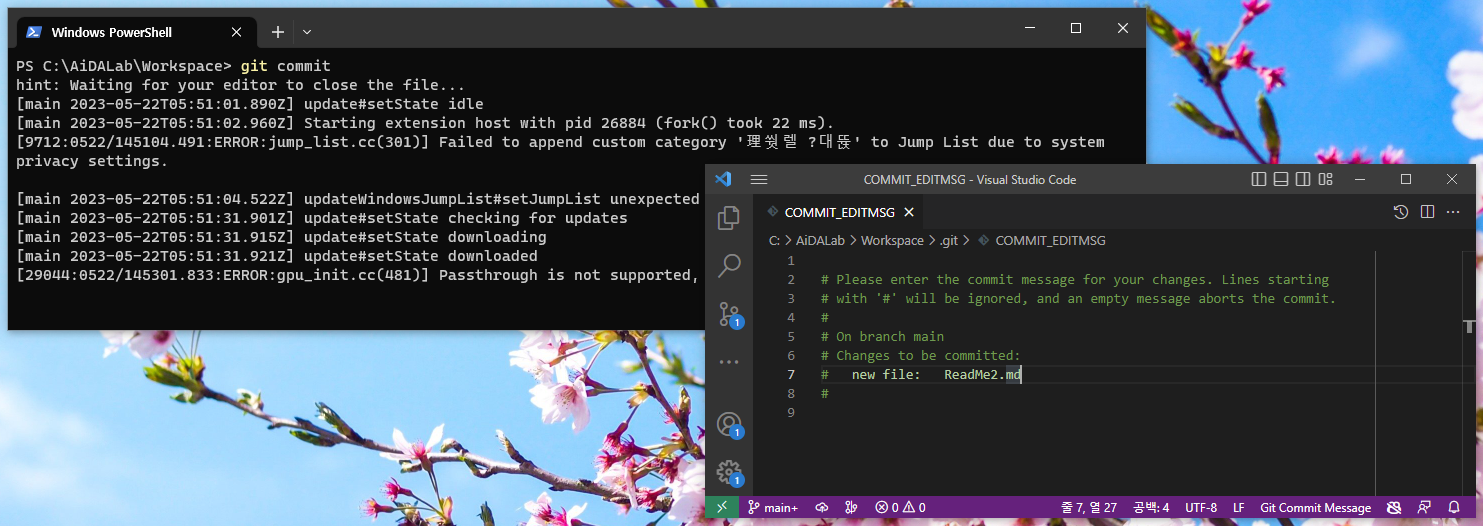Click the text 'ReadMe2.md' in the editor
Viewport: 1483px width, 526px height.
[x=983, y=375]
